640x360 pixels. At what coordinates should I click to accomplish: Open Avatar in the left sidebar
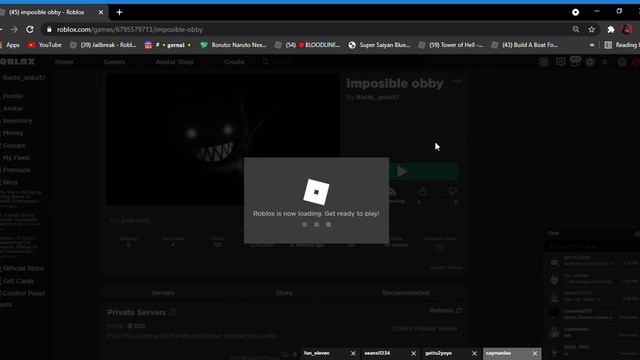pyautogui.click(x=13, y=108)
